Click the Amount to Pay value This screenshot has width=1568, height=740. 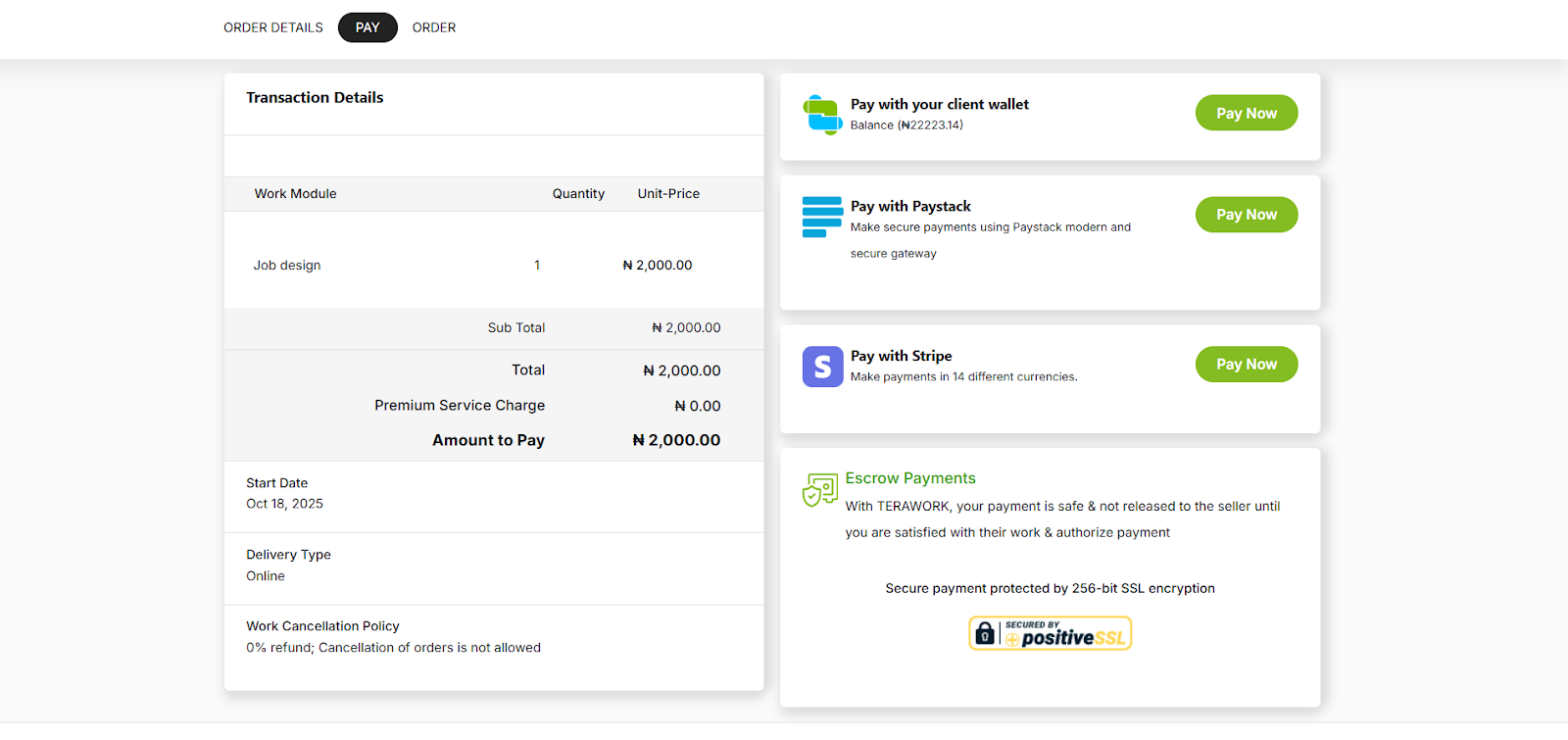coord(676,440)
